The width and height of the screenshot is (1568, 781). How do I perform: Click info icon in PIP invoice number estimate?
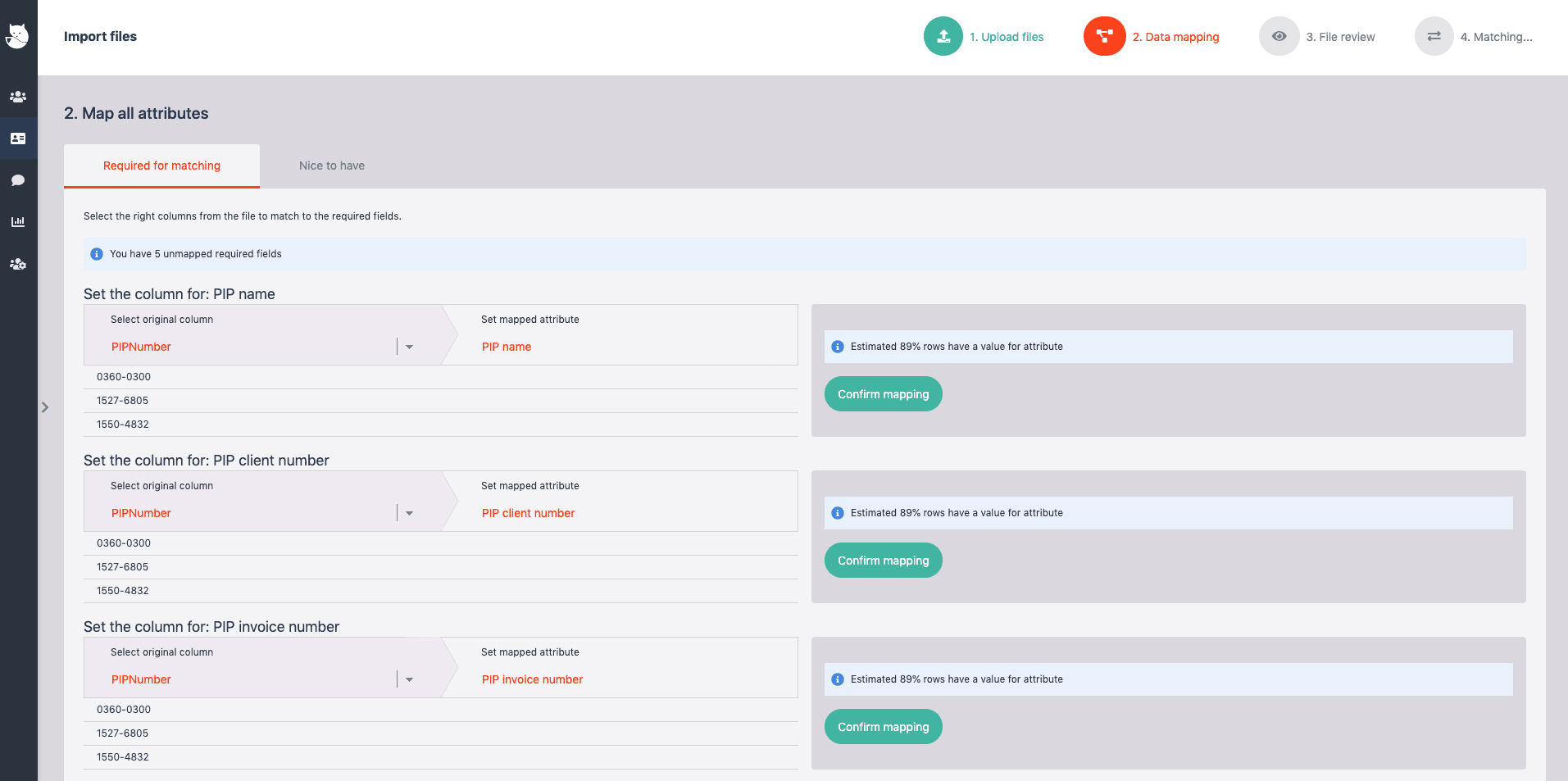click(x=838, y=679)
